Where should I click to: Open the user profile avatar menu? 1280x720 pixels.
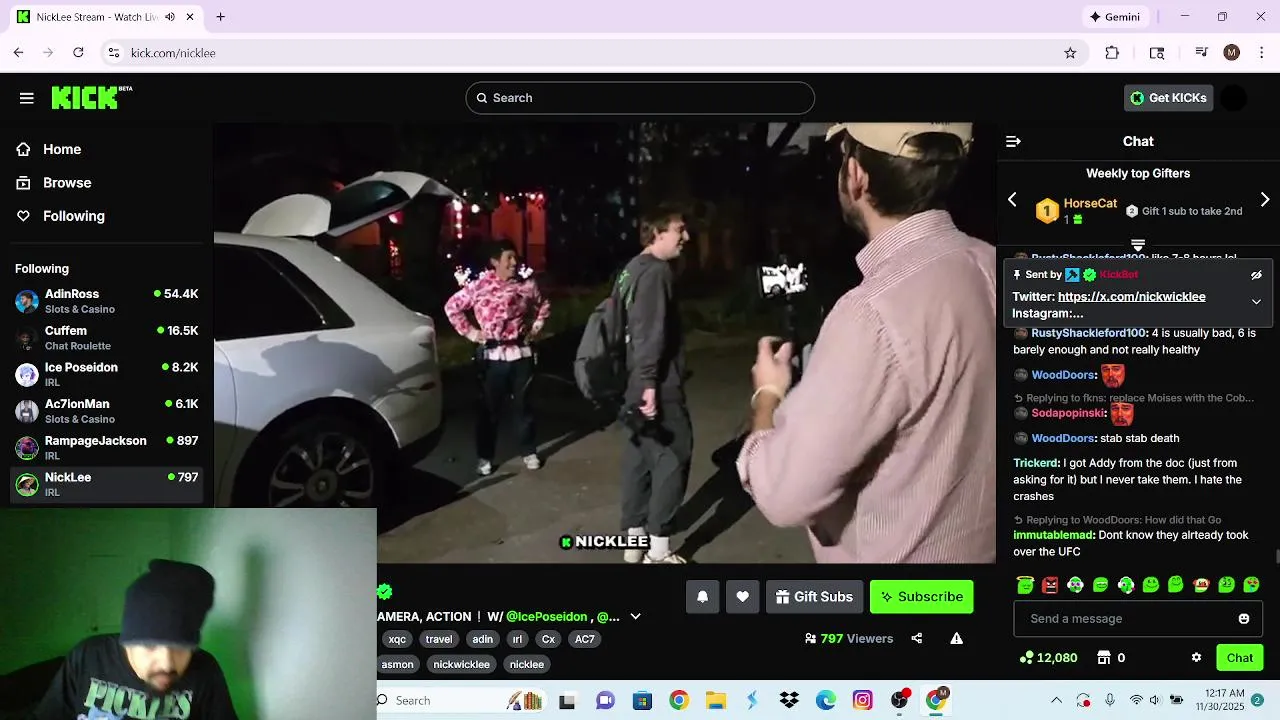coord(1234,98)
